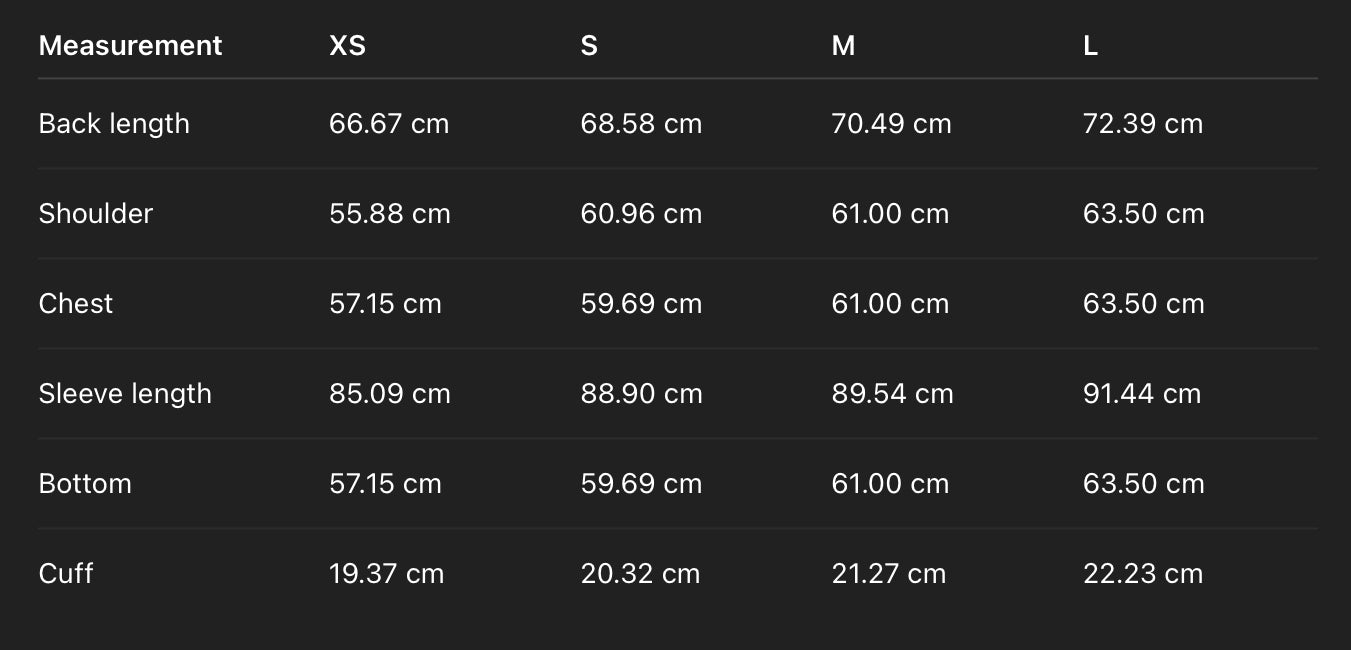Screen dimensions: 1351x650
Task: Select the 88.90 cm sleeve length value
Action: click(x=641, y=394)
